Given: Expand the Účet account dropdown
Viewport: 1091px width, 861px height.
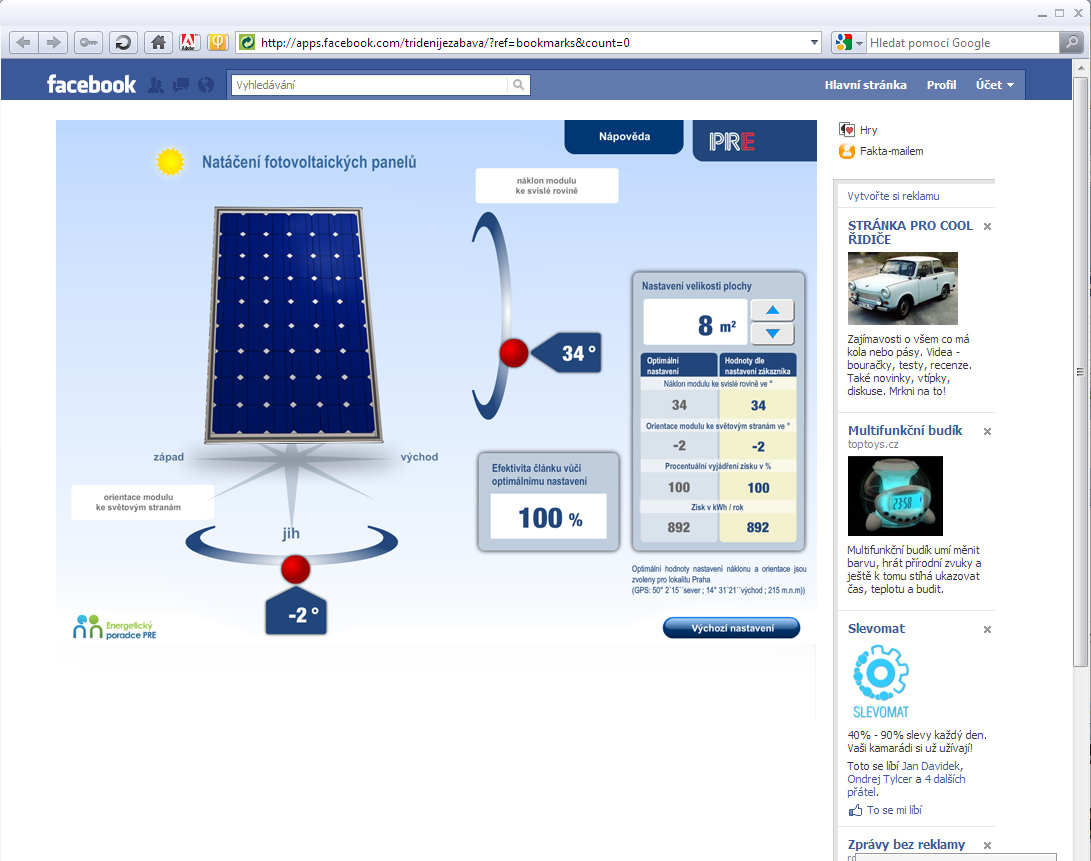Looking at the screenshot, I should (x=995, y=85).
